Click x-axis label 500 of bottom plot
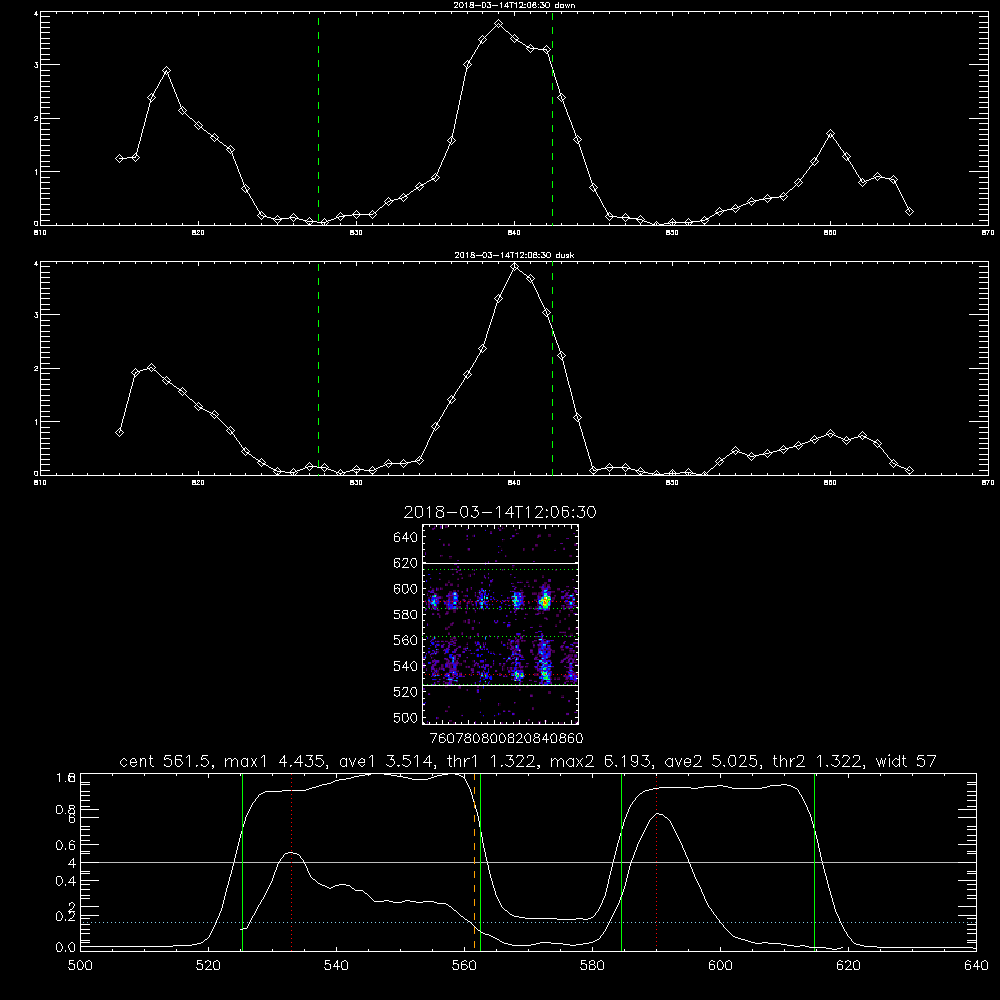The width and height of the screenshot is (1000, 1000). (x=80, y=966)
